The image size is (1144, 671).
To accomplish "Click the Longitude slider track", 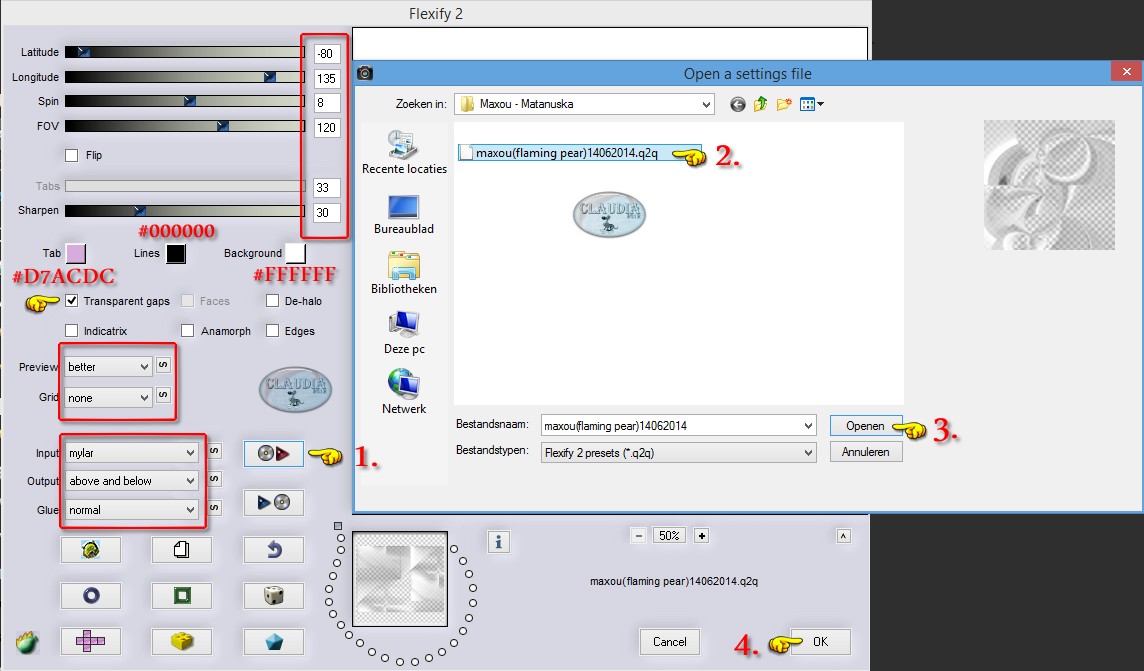I will pos(185,77).
